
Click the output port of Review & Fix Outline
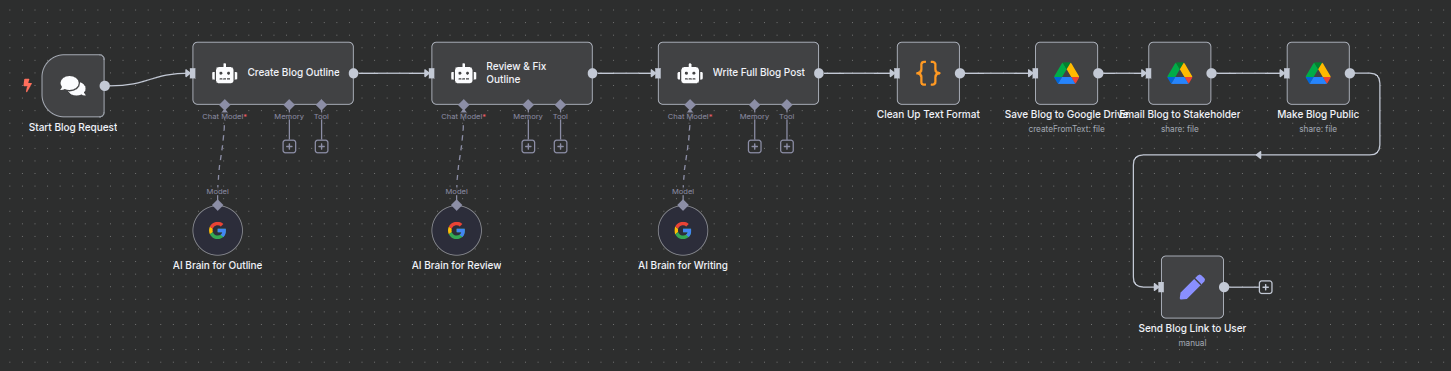[x=593, y=73]
